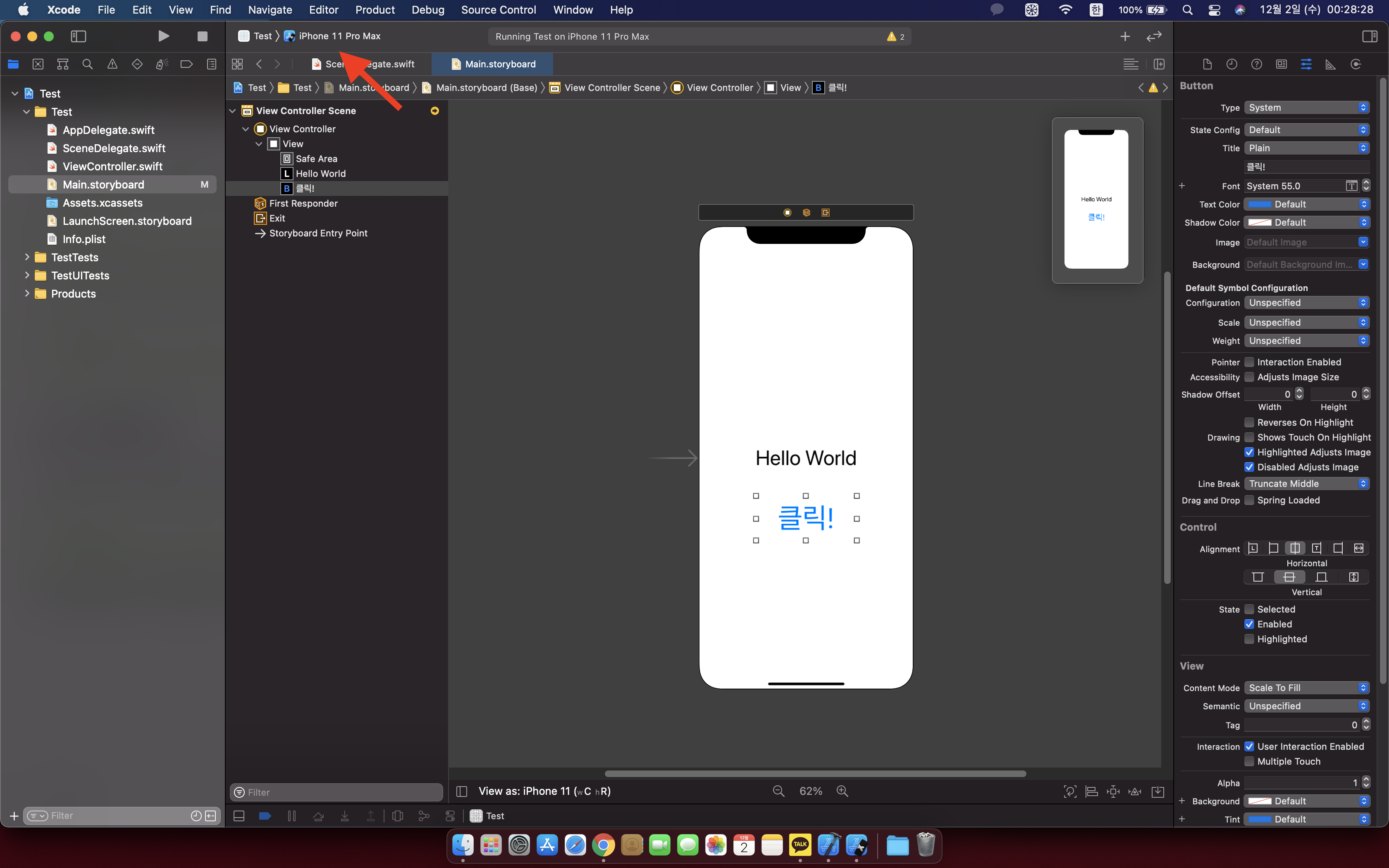Check Shows Touch On Highlight

coord(1249,437)
